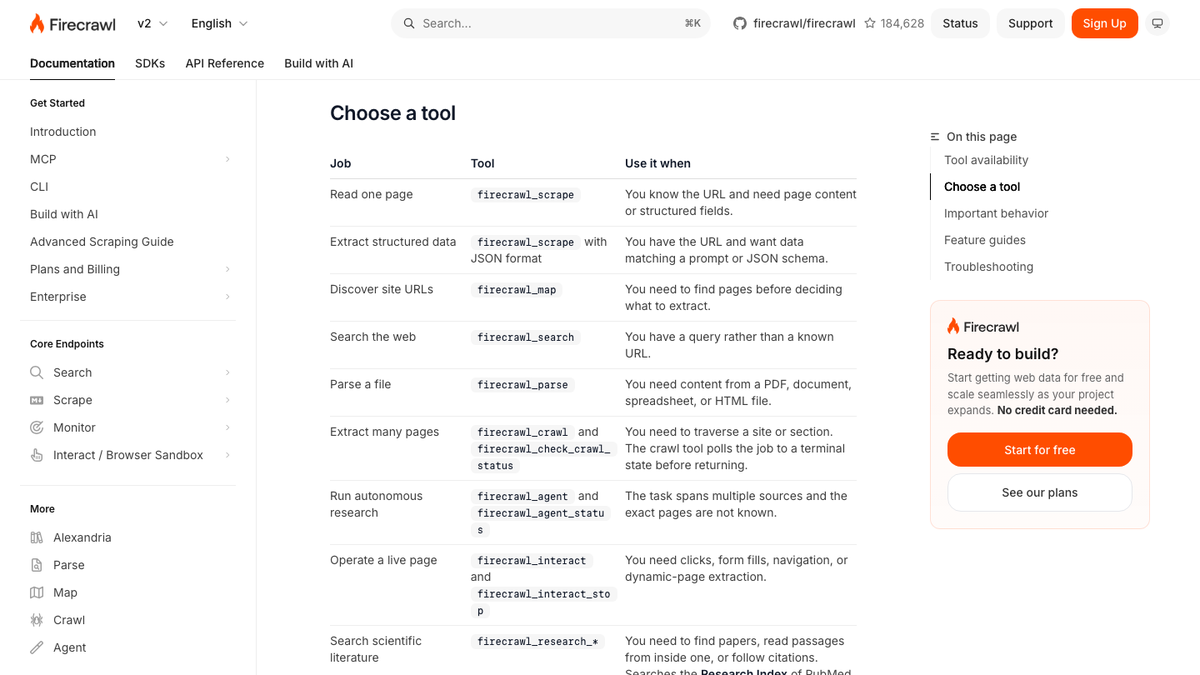
Task: Open Advanced Scraping Guide
Action: tap(102, 242)
